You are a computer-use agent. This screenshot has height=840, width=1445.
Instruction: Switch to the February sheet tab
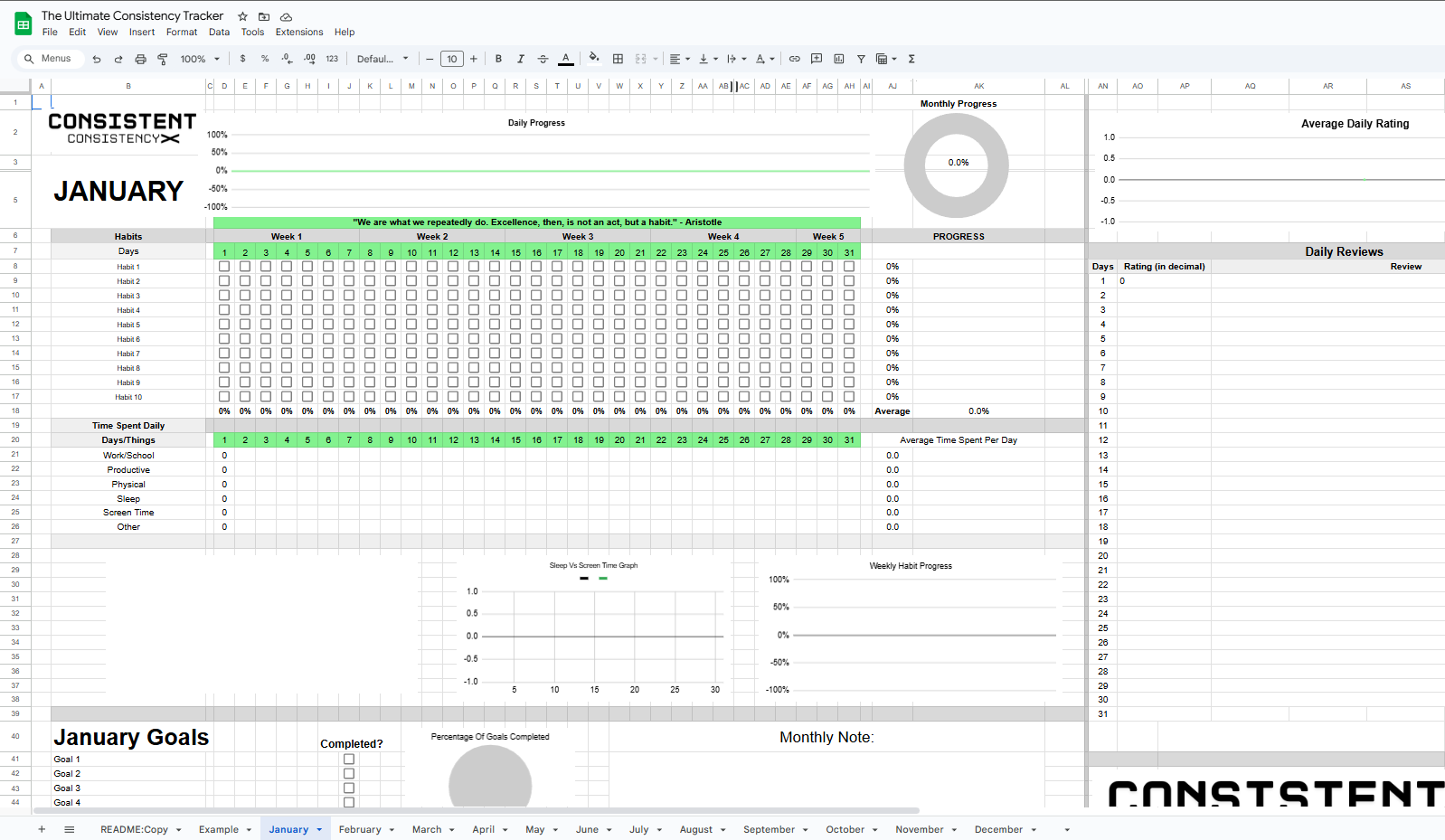[360, 830]
